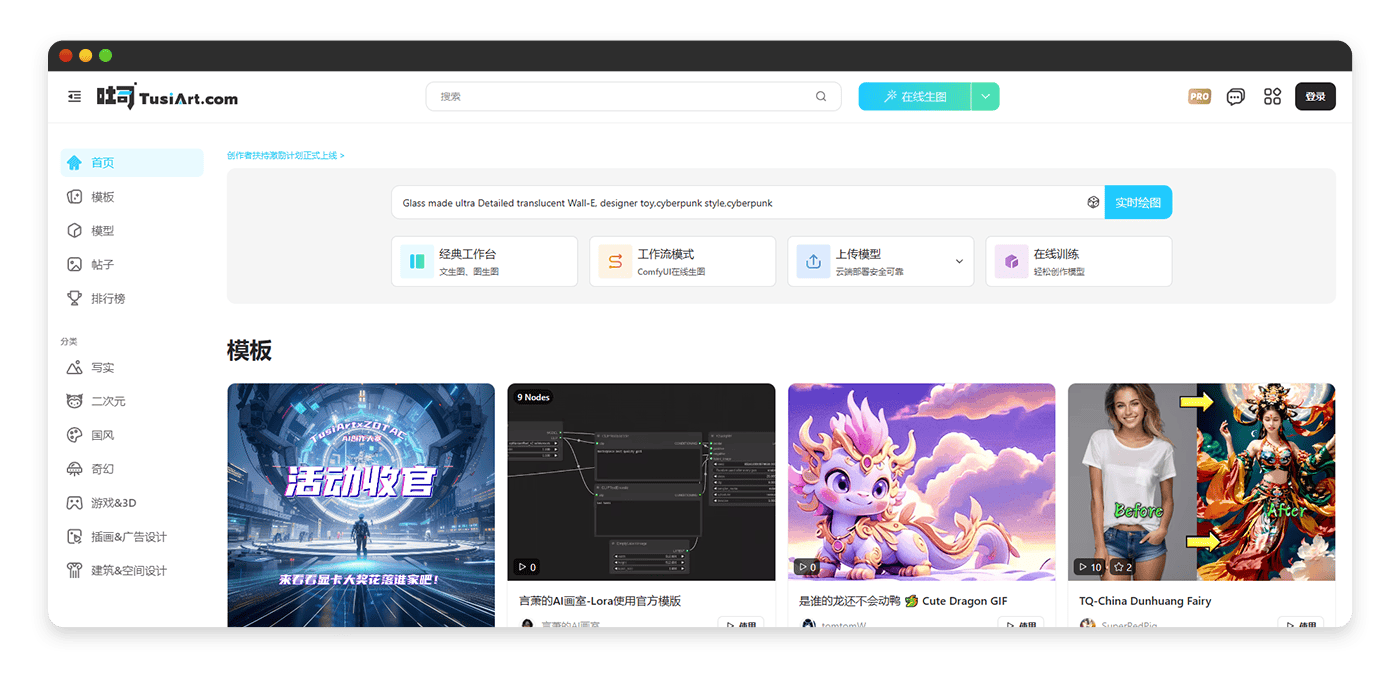This screenshot has height=700, width=1400.
Task: Open 模板 in the sidebar
Action: pos(132,197)
